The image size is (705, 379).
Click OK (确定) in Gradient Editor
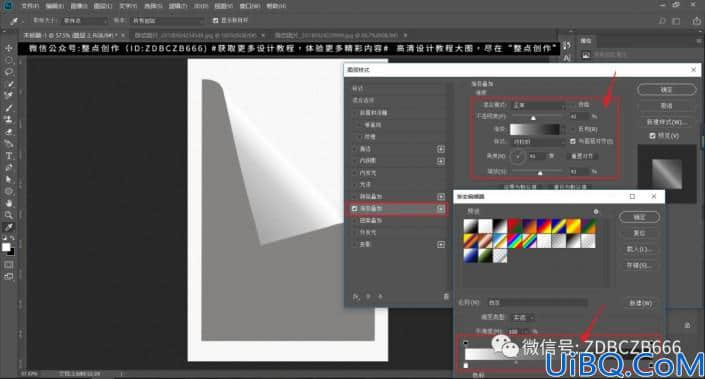(639, 217)
